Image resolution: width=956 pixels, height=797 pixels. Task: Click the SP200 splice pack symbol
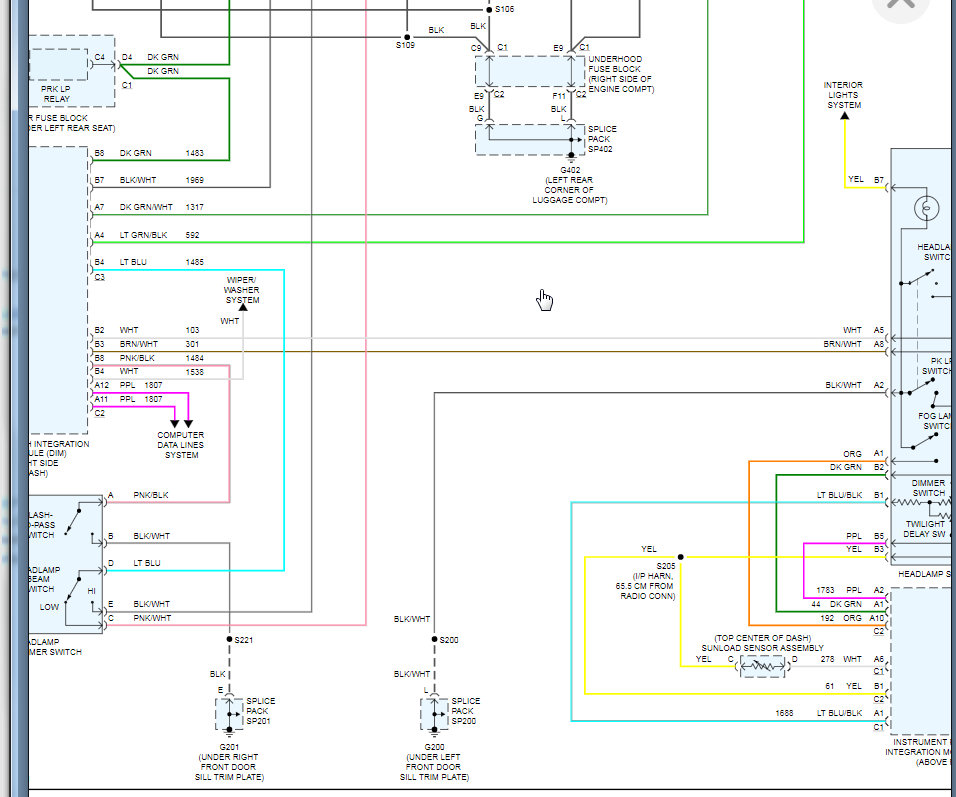[x=434, y=714]
